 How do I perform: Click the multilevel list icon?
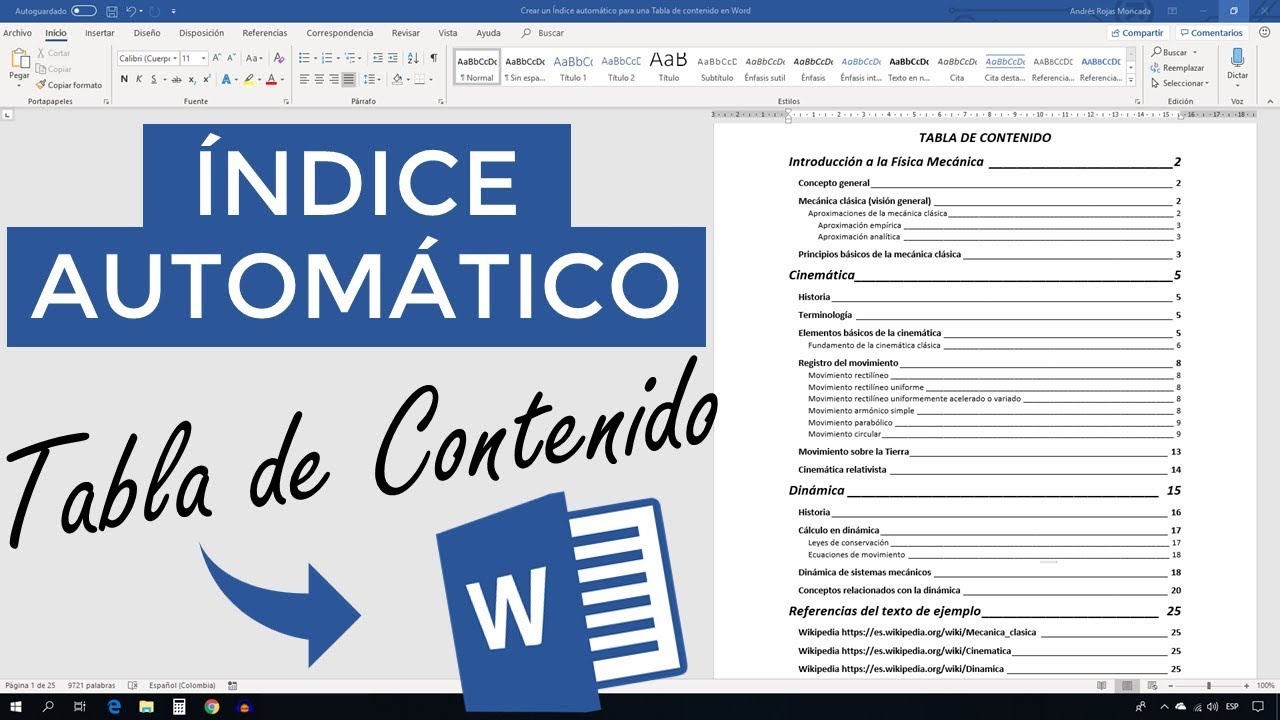tap(351, 58)
